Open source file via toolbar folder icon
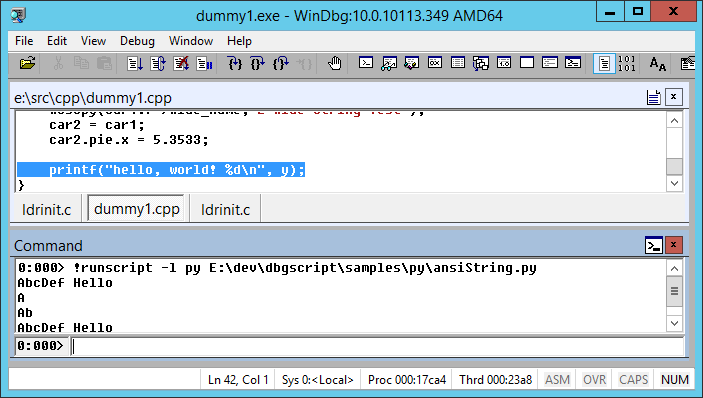 28,63
